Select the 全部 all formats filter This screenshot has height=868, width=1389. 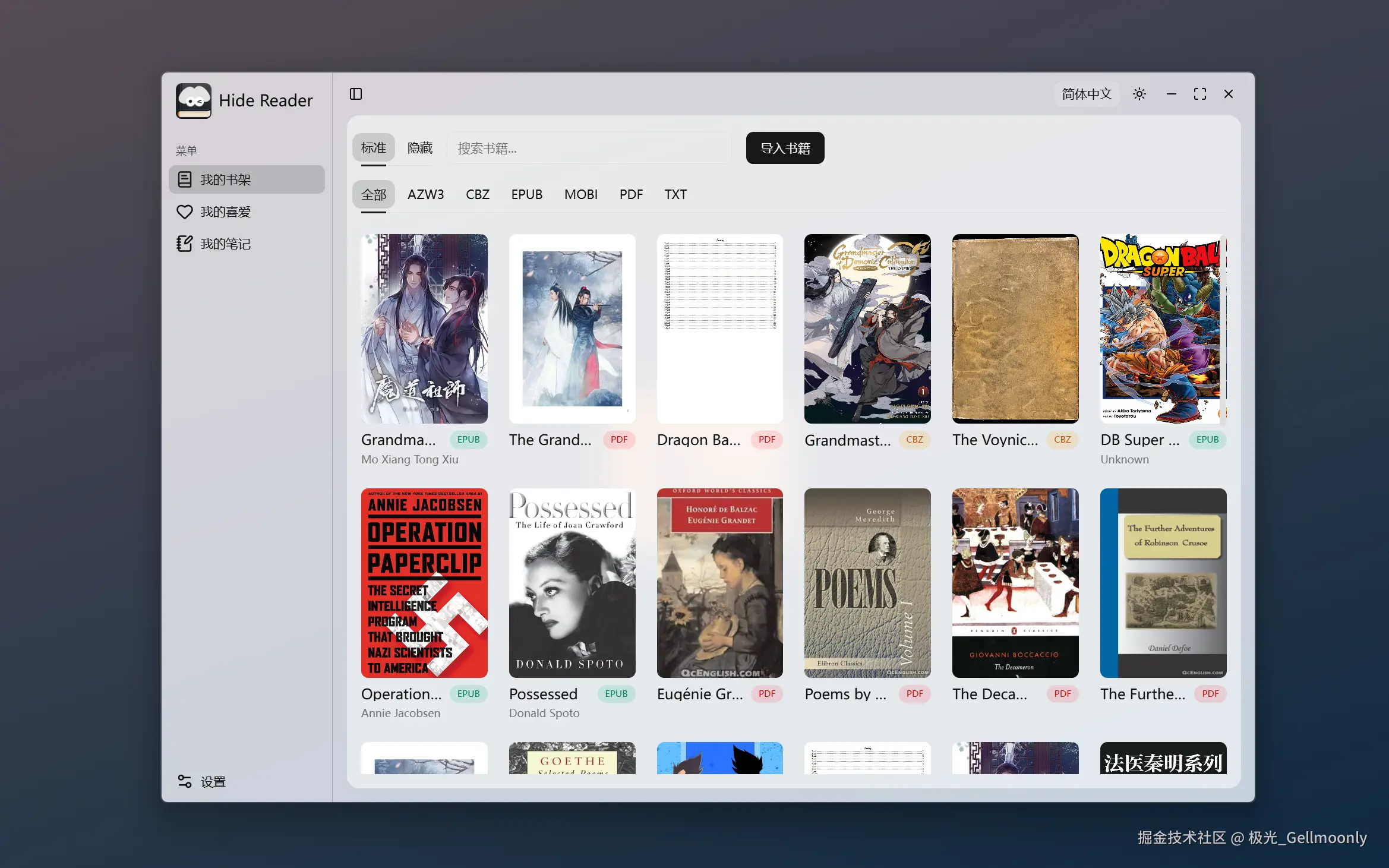click(373, 194)
